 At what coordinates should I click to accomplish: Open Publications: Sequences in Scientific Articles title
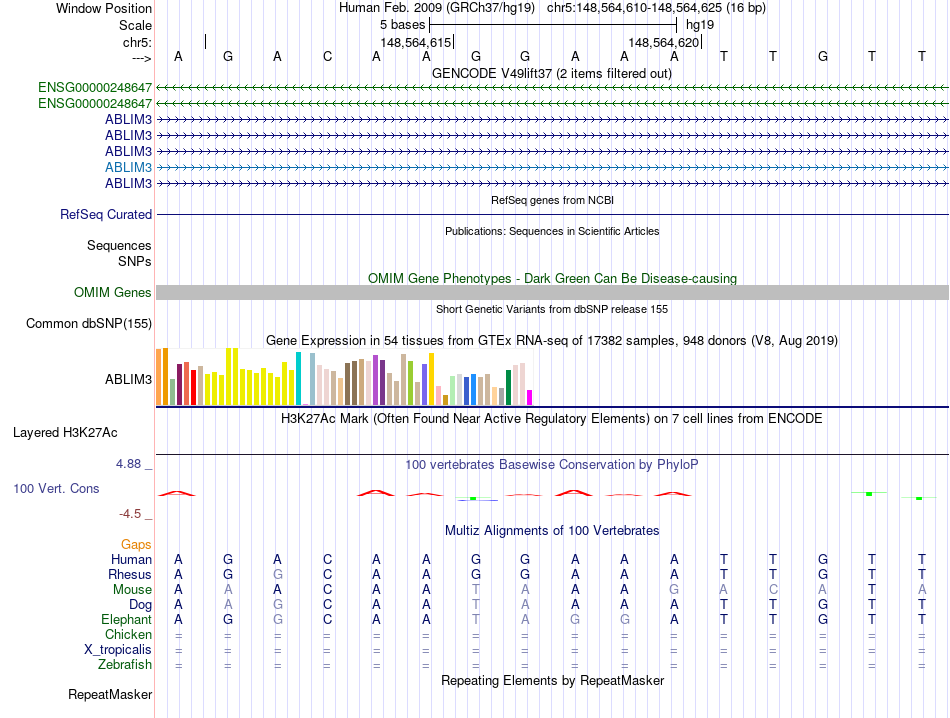[552, 231]
